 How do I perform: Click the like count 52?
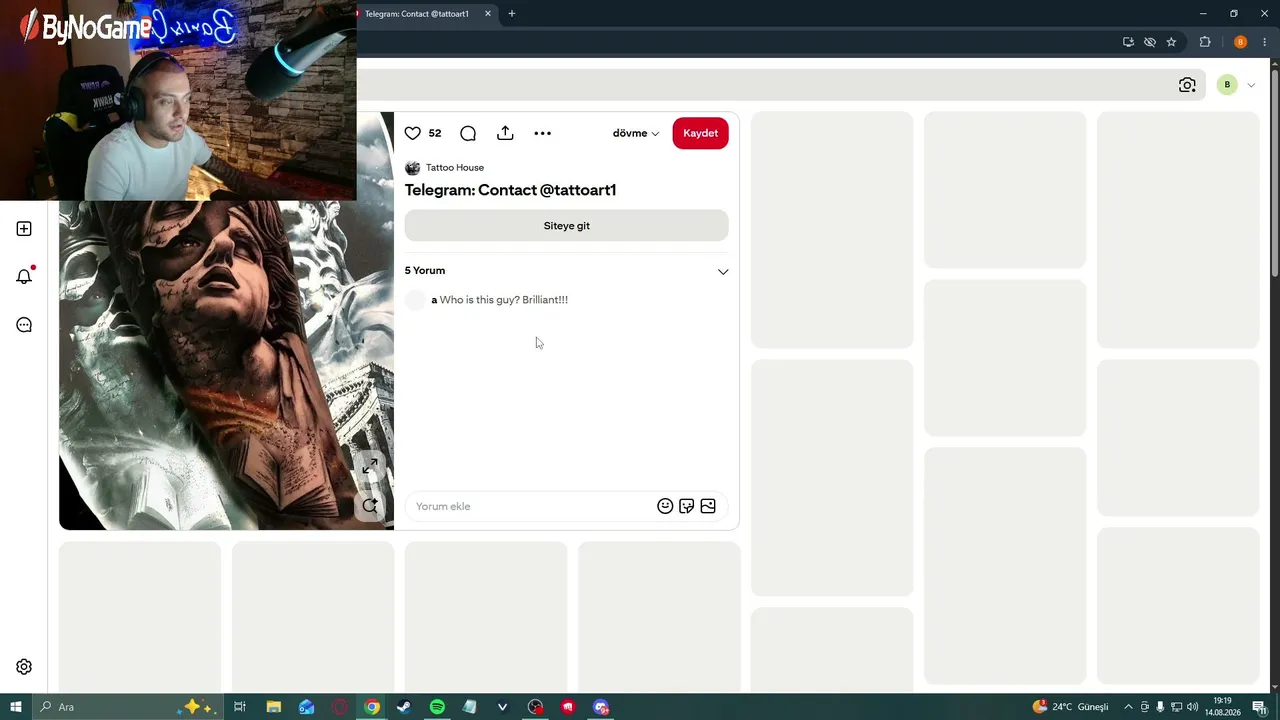[x=435, y=133]
